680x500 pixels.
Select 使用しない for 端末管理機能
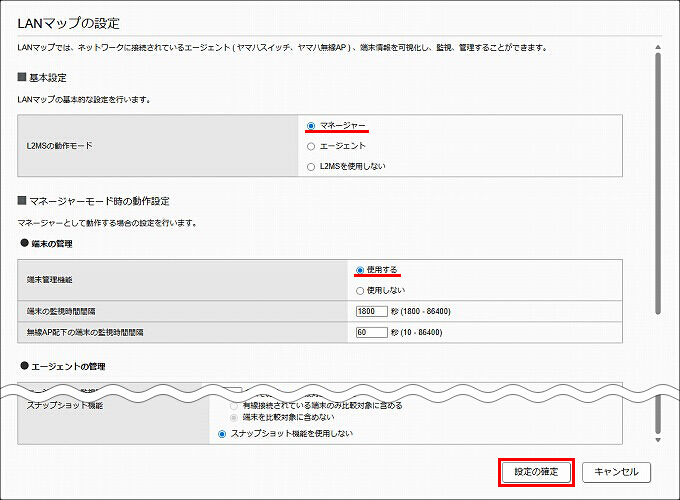pos(360,291)
